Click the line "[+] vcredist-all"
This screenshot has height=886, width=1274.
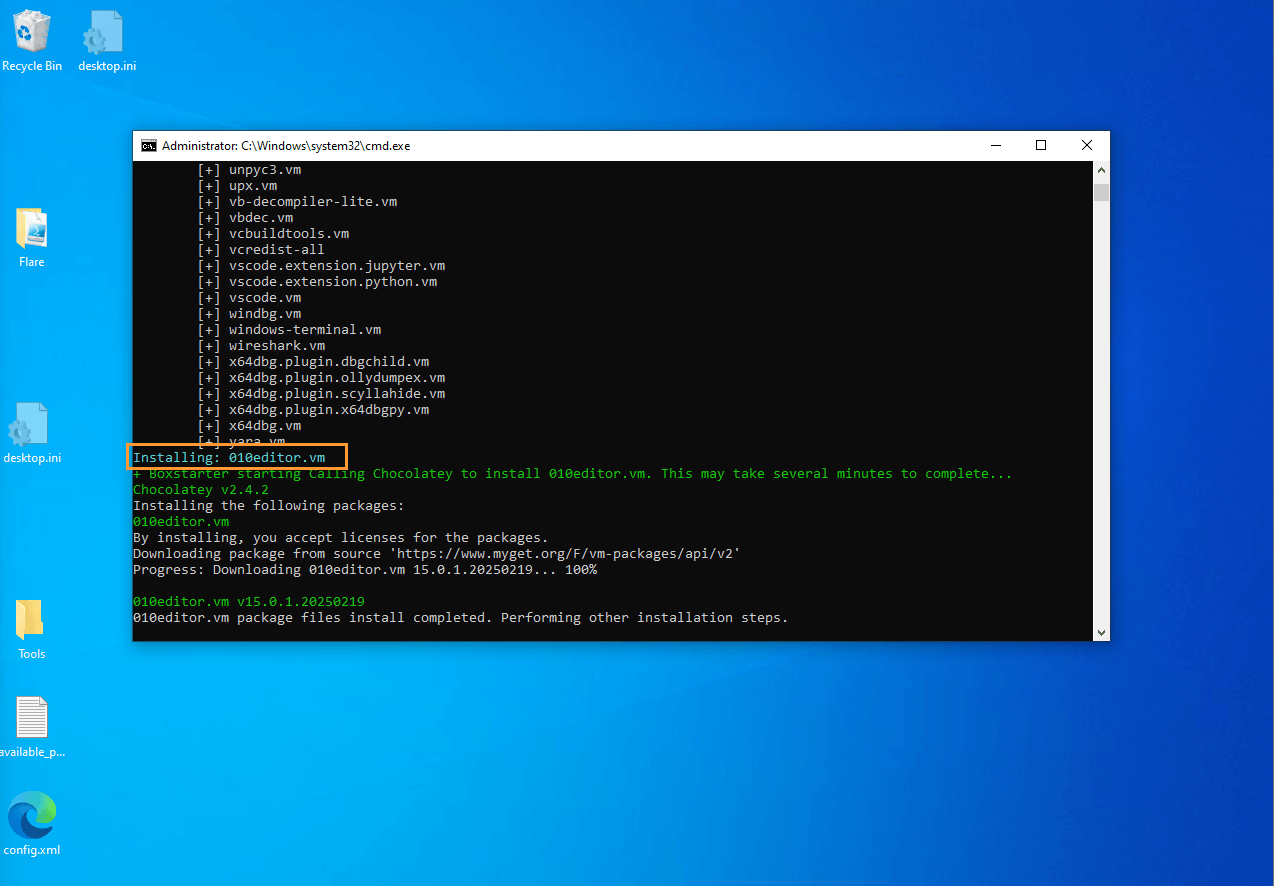click(x=261, y=250)
